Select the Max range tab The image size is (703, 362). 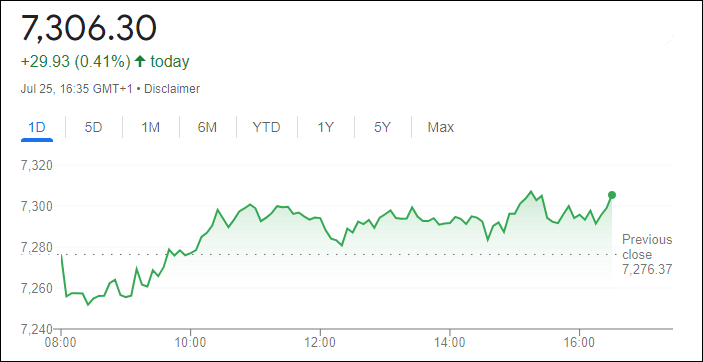(x=441, y=127)
